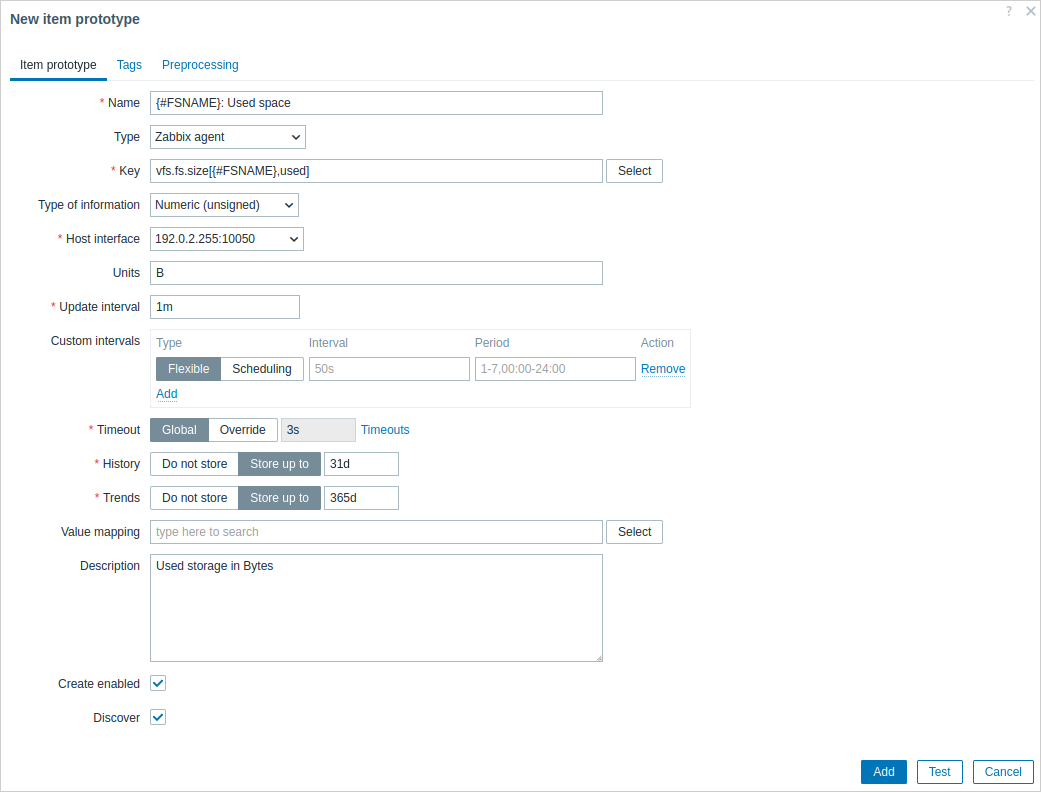The height and width of the screenshot is (792, 1041).
Task: Uncheck the Discover checkbox
Action: click(x=158, y=717)
